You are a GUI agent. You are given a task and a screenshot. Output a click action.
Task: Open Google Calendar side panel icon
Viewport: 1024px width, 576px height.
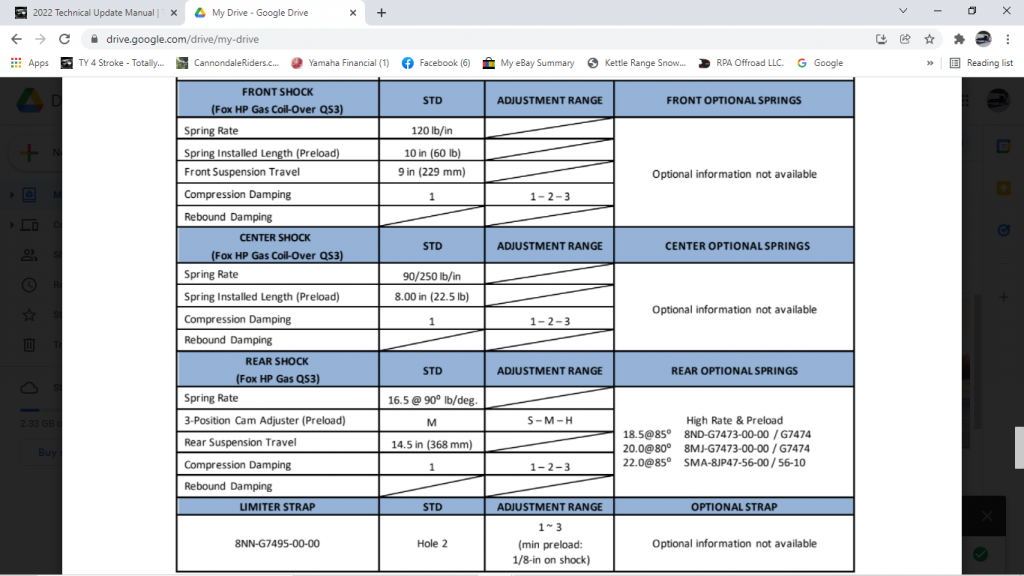pos(1004,146)
